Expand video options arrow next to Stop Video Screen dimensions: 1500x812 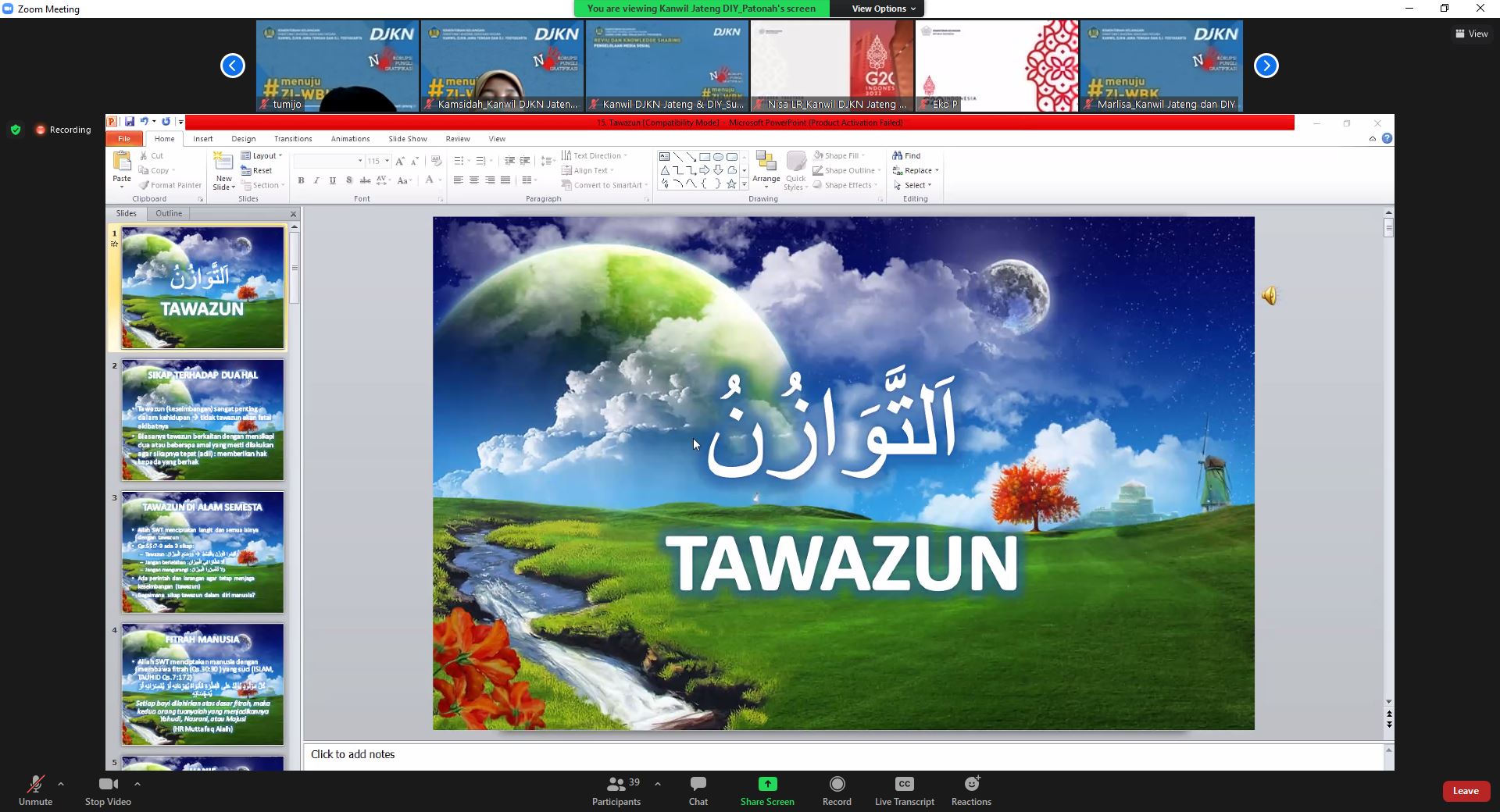pyautogui.click(x=137, y=784)
